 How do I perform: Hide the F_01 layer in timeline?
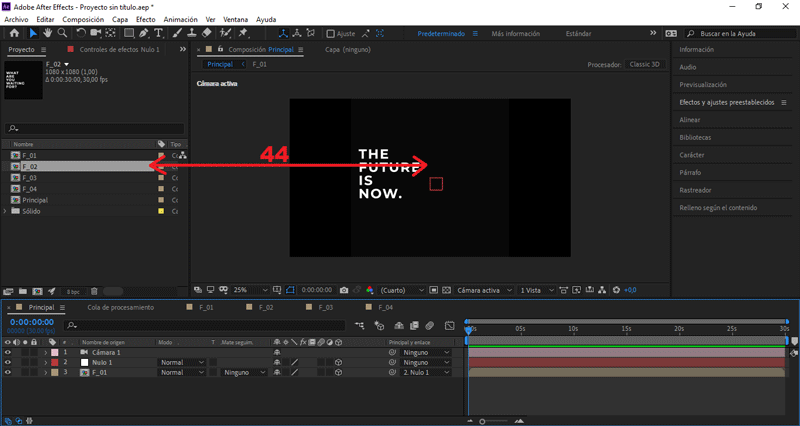(8, 372)
